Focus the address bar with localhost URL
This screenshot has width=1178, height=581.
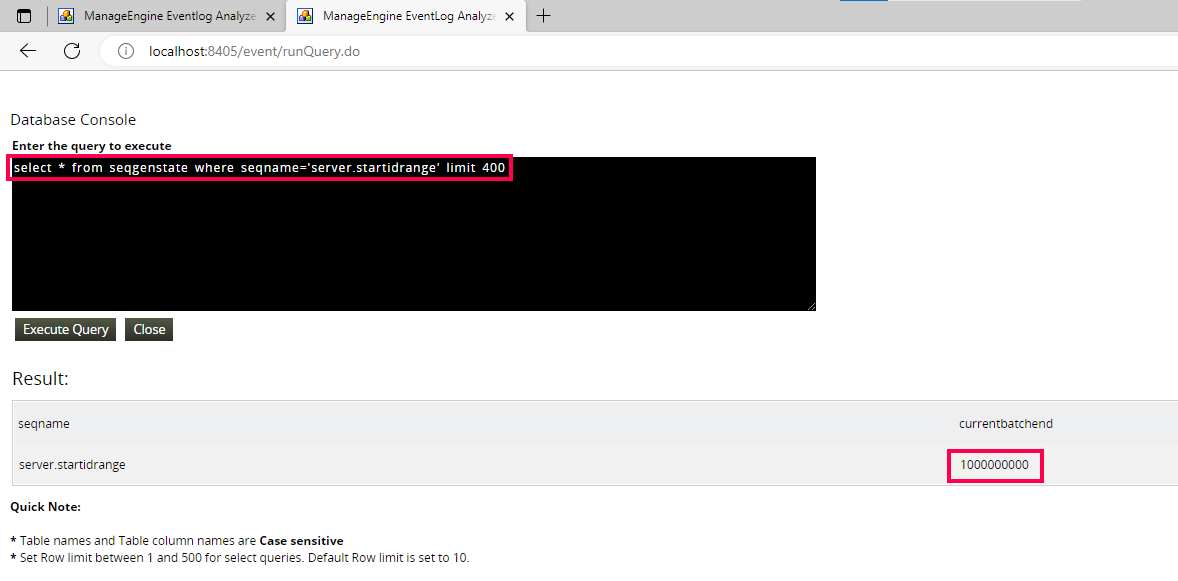point(639,51)
